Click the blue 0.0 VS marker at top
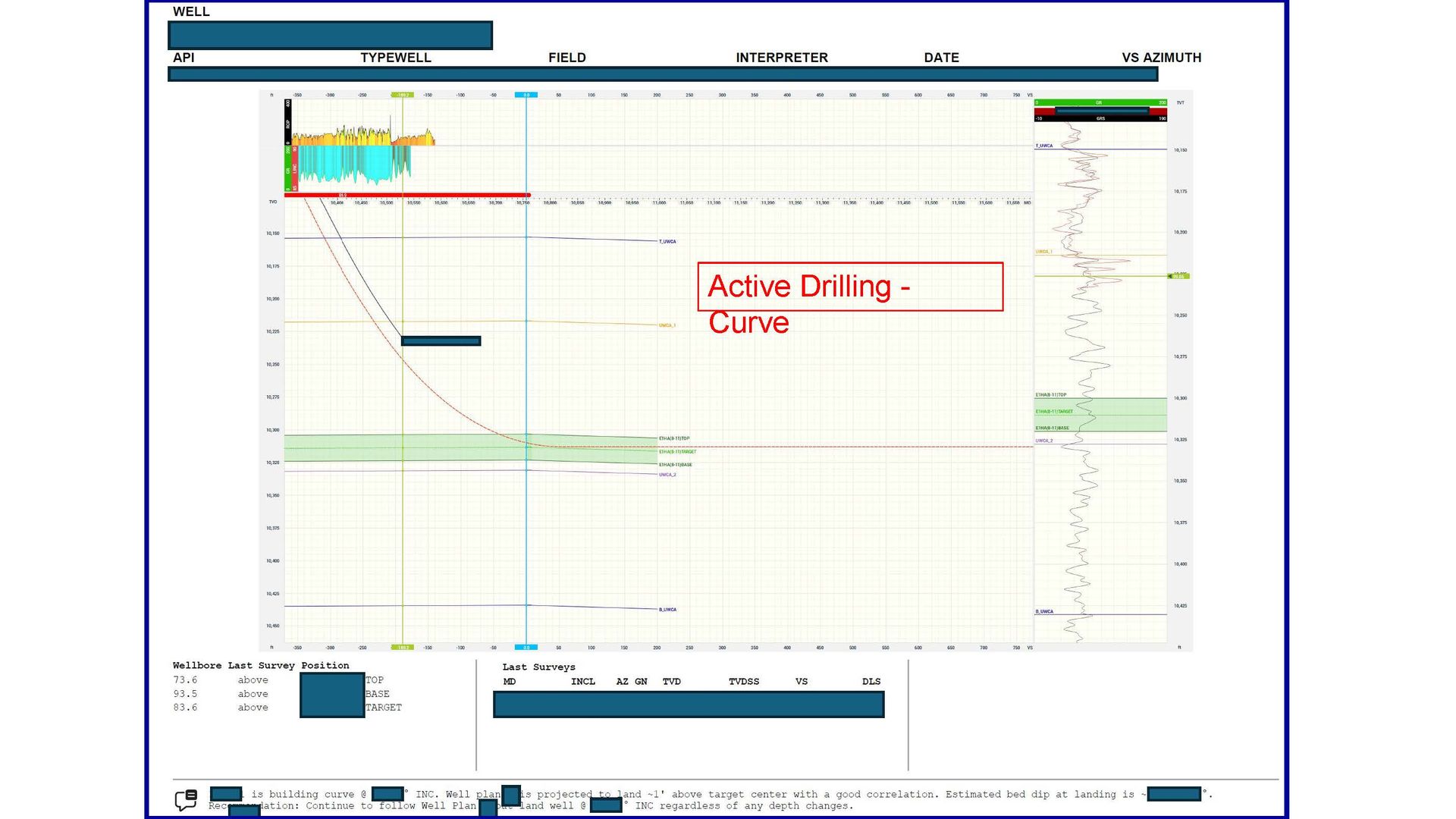Image resolution: width=1456 pixels, height=819 pixels. click(x=526, y=95)
